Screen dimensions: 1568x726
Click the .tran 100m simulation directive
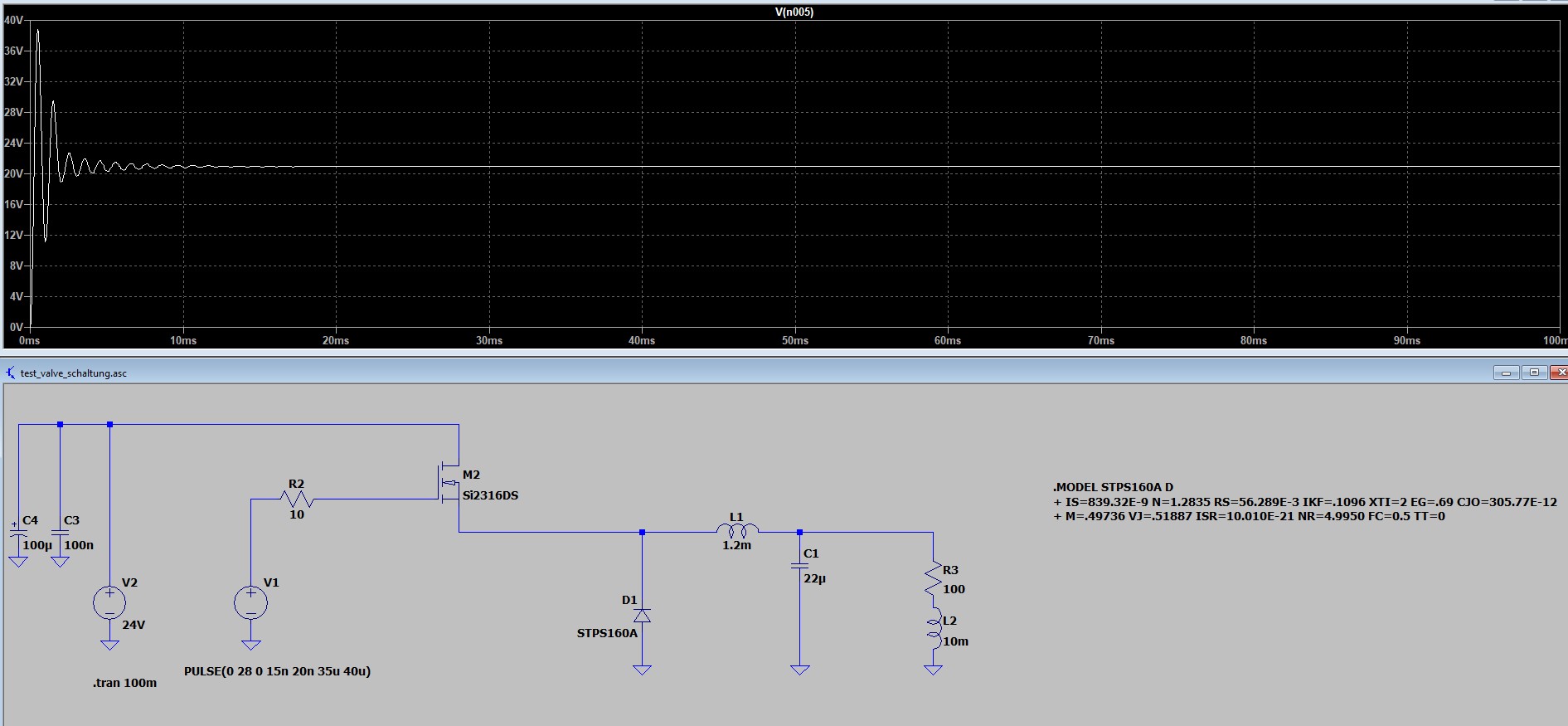pos(125,683)
